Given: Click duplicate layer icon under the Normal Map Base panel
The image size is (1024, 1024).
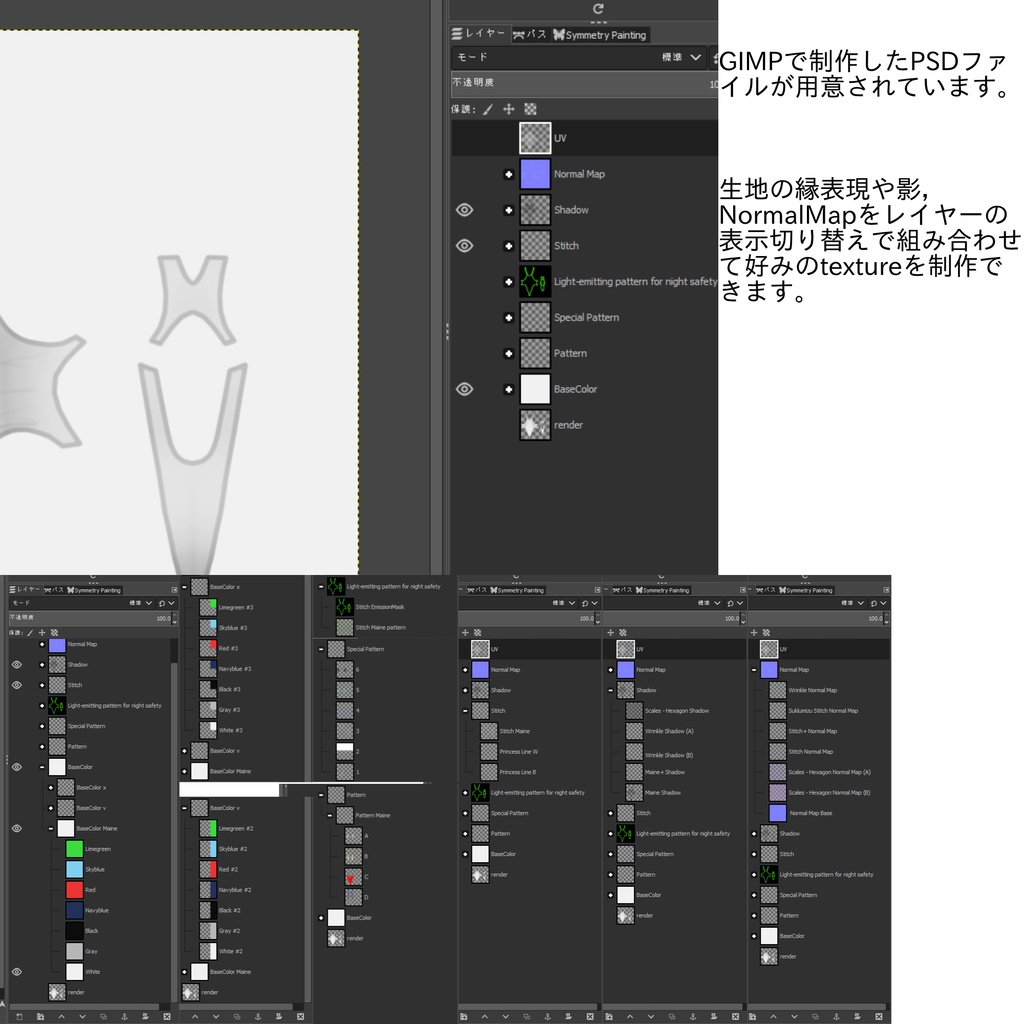Looking at the screenshot, I should 816,1016.
